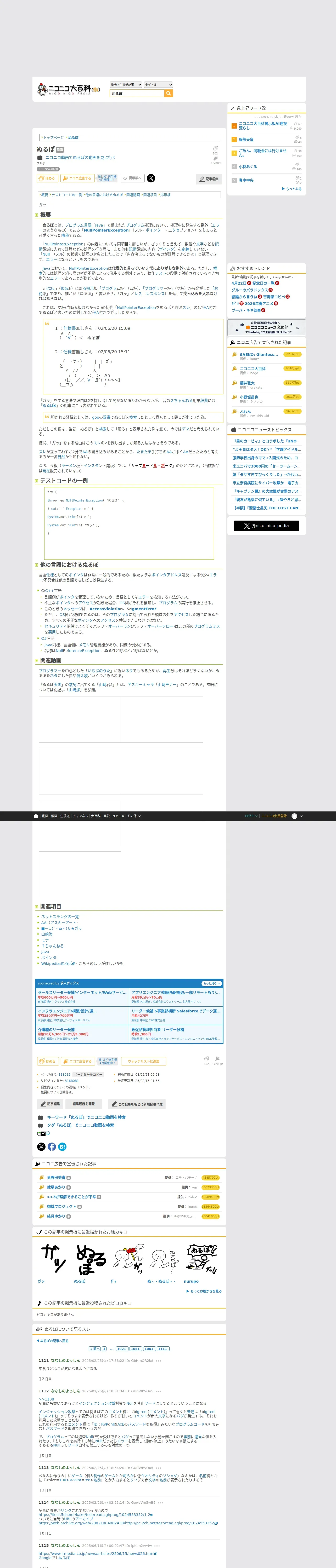Click the @nico_nico_pedia X follow button
The width and height of the screenshot is (336, 1568).
tap(266, 525)
